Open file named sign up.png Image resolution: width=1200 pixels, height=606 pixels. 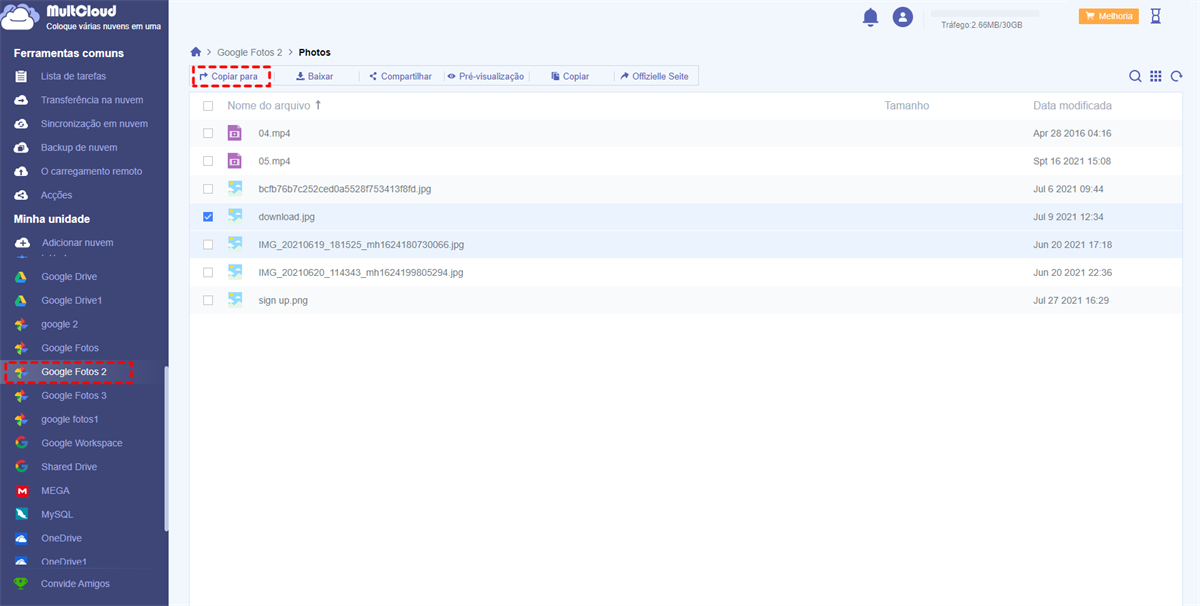pos(283,300)
